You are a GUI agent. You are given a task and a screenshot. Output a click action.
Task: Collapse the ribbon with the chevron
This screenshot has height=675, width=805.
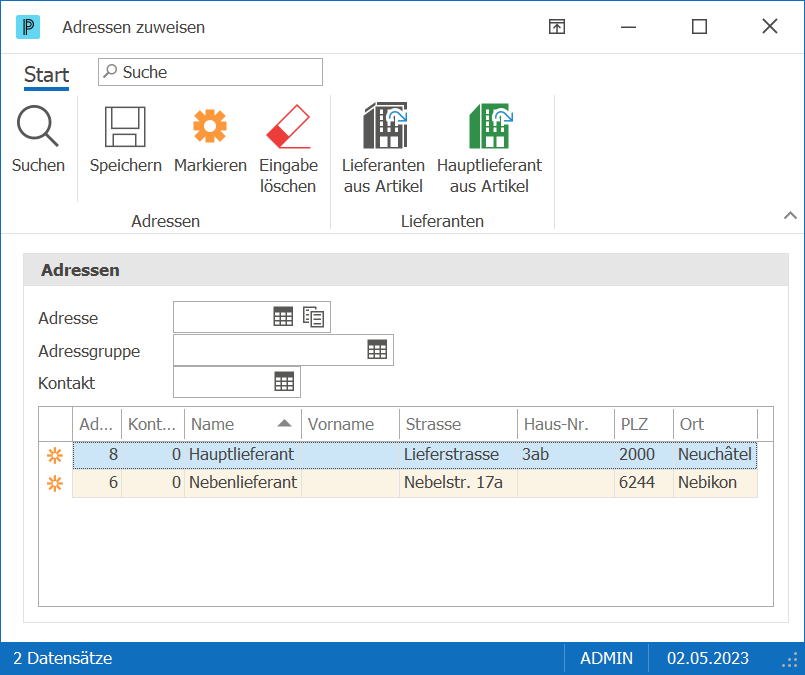coord(790,216)
